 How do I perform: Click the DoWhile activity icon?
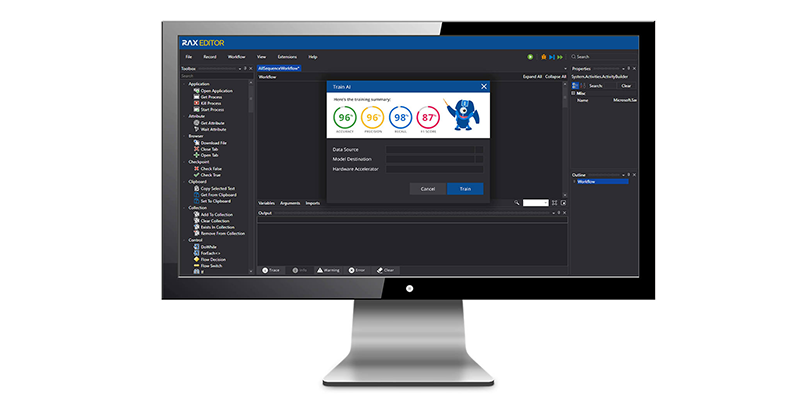[x=196, y=247]
